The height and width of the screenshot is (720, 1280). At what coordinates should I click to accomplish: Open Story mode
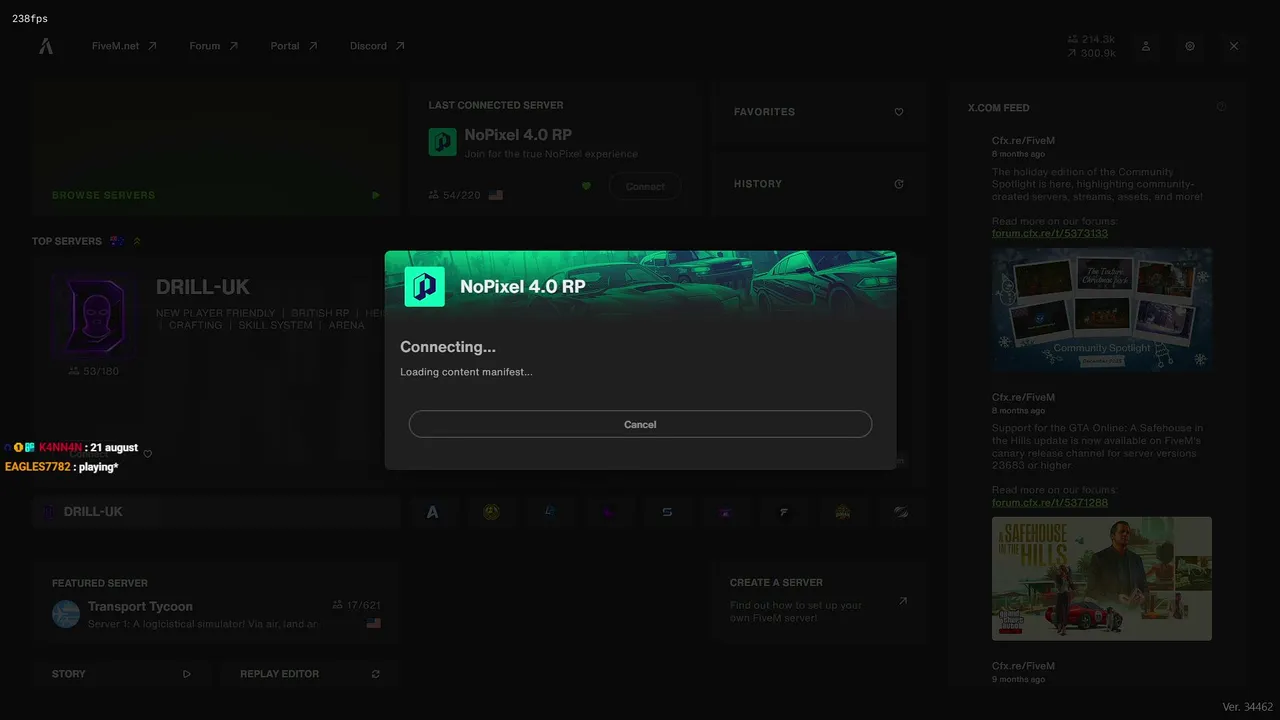[121, 674]
